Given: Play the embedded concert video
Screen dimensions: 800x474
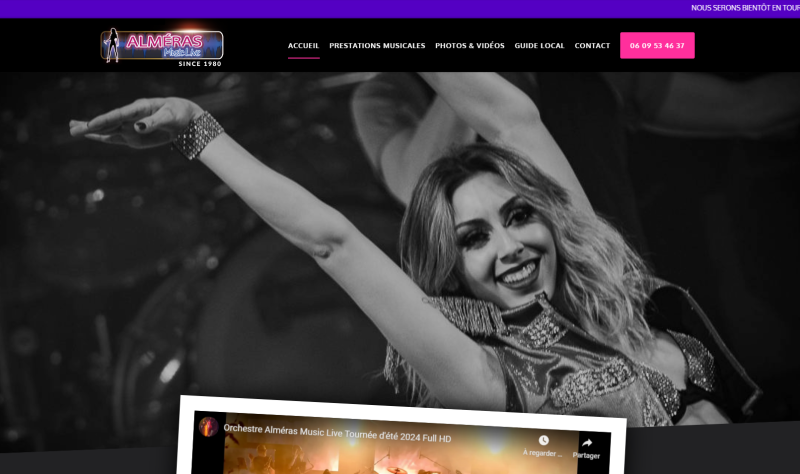Looking at the screenshot, I should click(400, 458).
